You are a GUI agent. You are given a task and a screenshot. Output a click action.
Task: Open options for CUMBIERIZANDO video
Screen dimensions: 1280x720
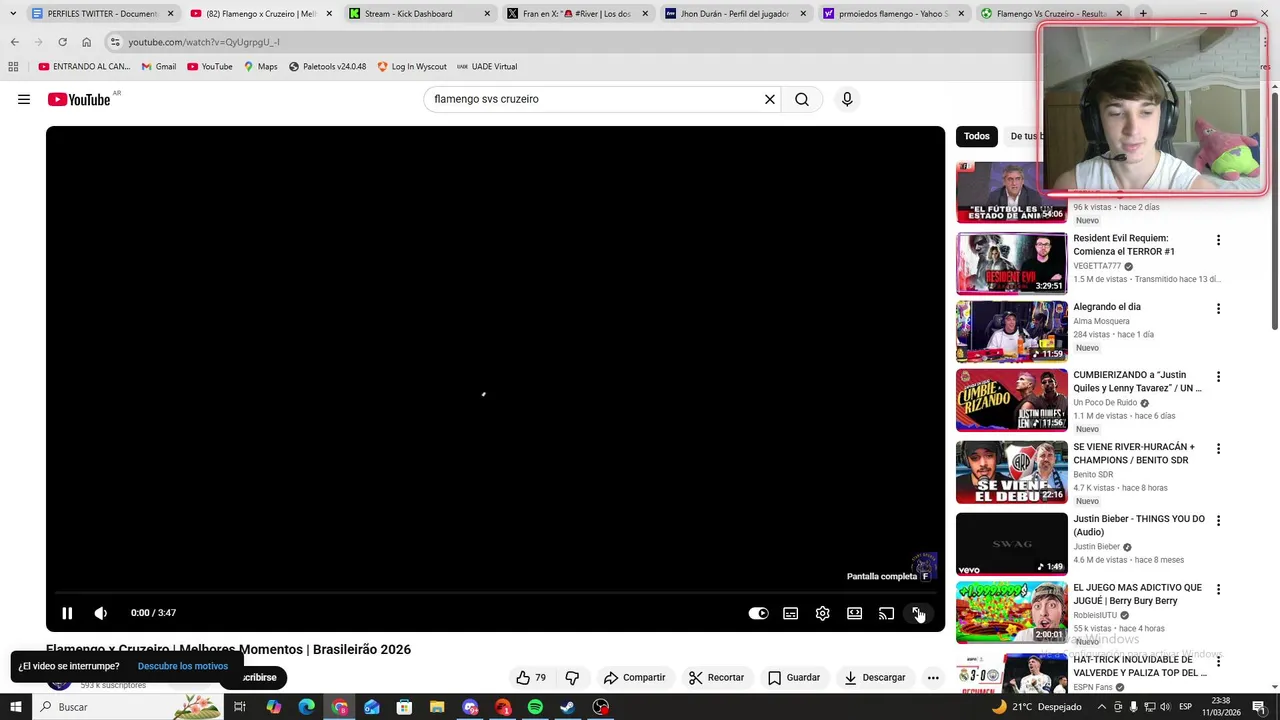click(1218, 377)
